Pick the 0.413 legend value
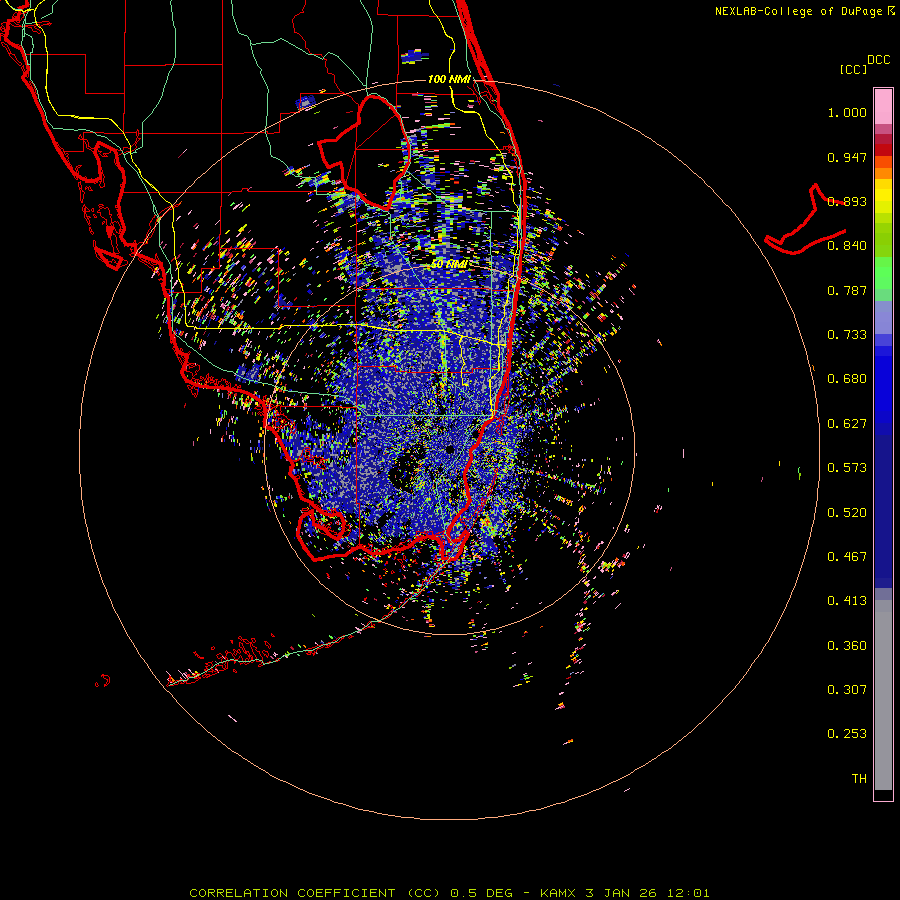 pyautogui.click(x=847, y=601)
